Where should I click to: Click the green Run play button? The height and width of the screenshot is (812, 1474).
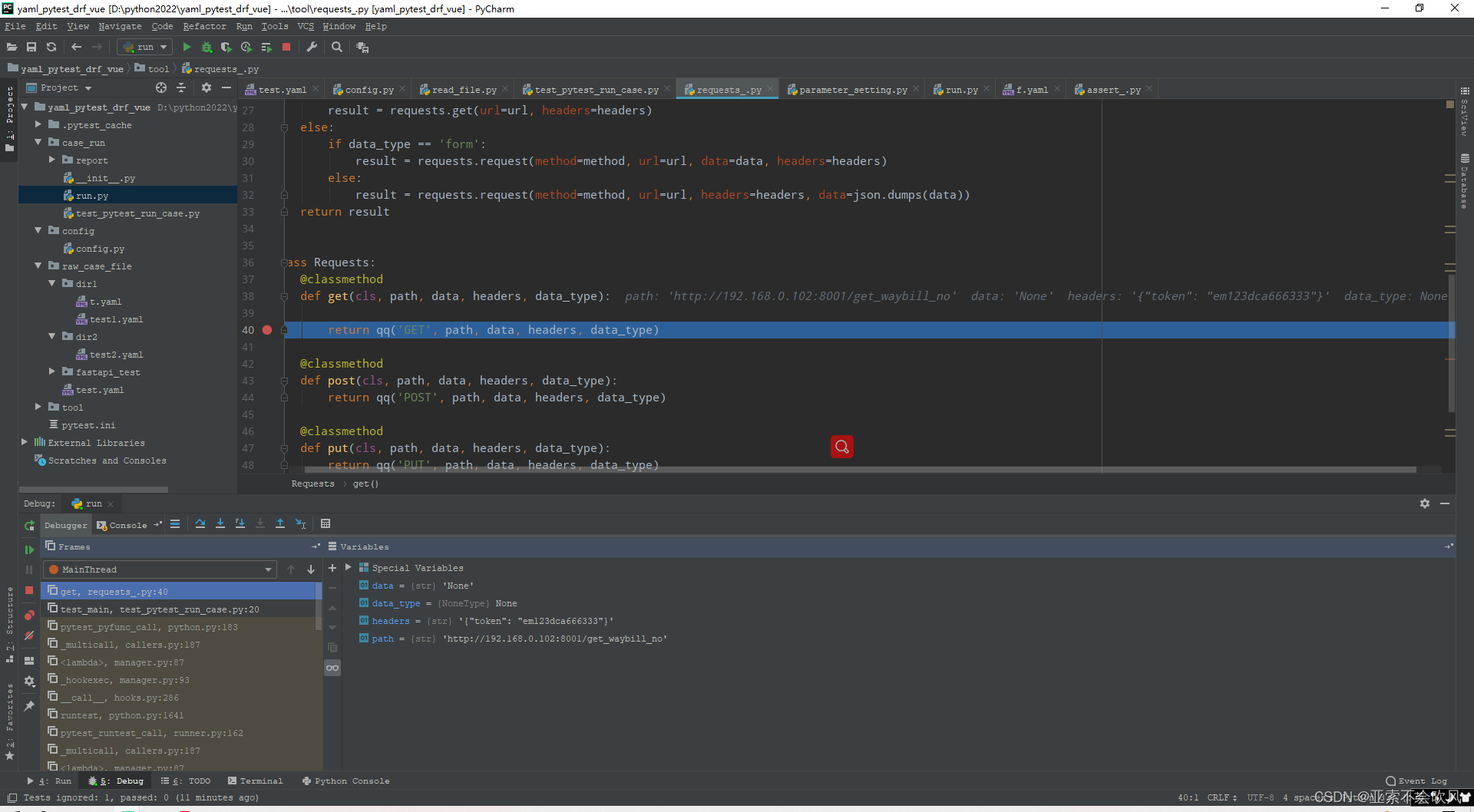pos(187,47)
